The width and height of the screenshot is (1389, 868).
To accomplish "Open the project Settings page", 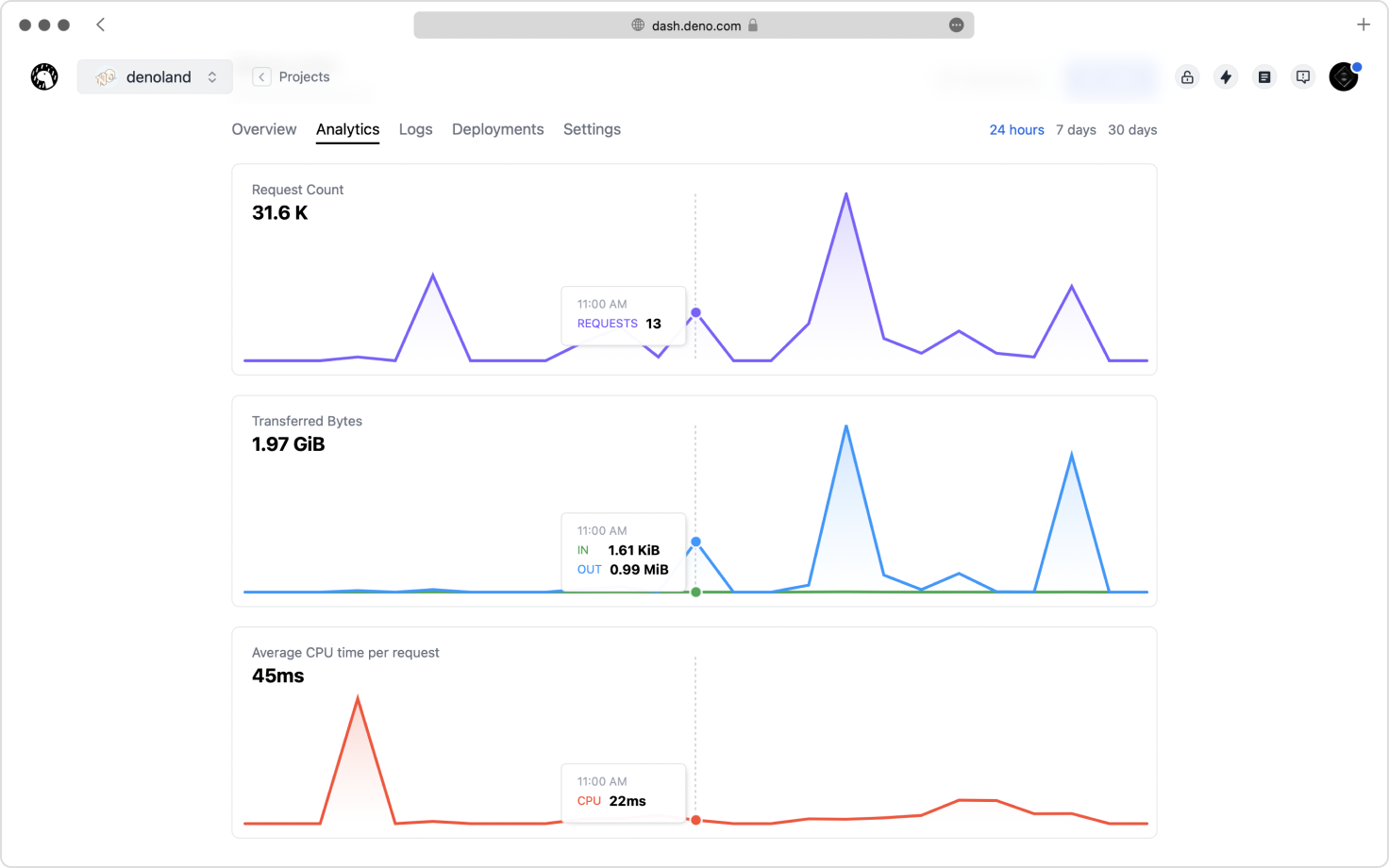I will (x=592, y=129).
